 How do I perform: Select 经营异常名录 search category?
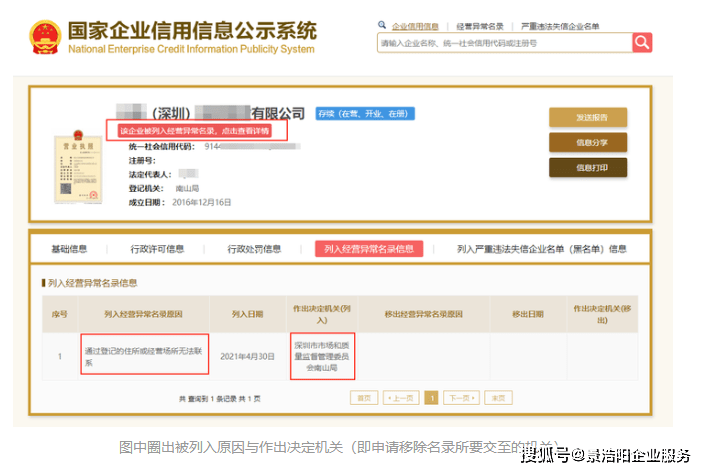click(479, 24)
